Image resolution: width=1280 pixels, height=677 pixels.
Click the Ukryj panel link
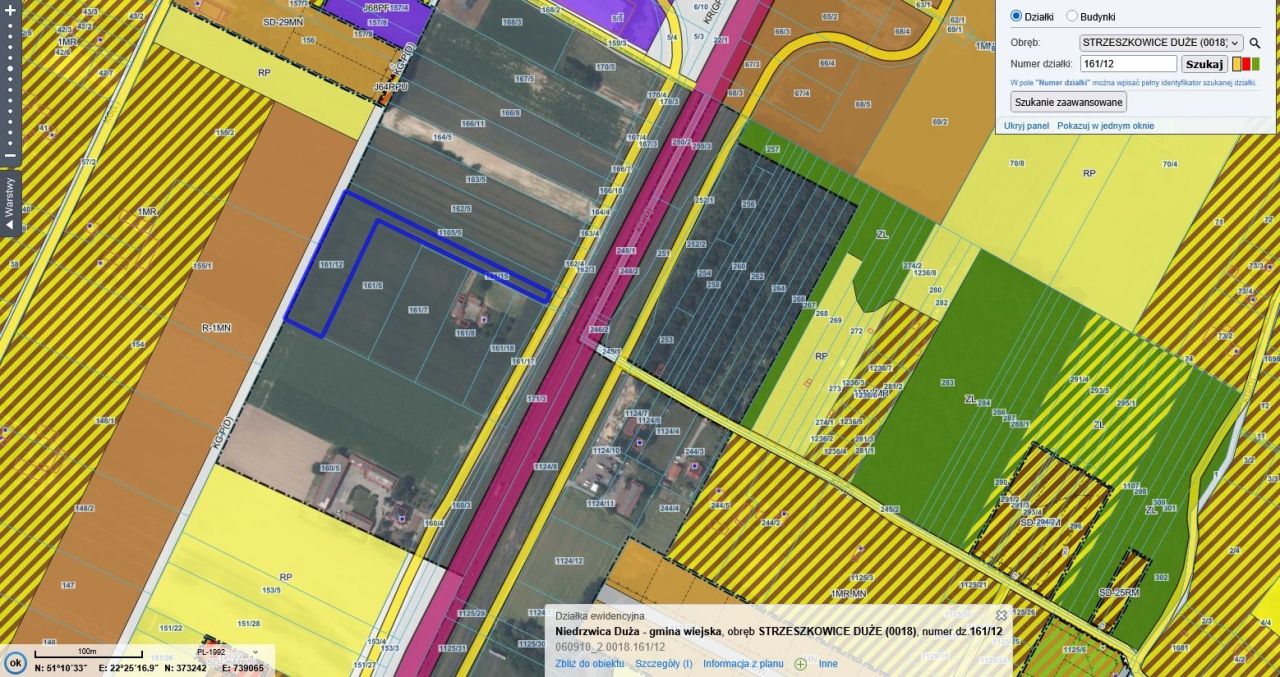pos(1026,126)
